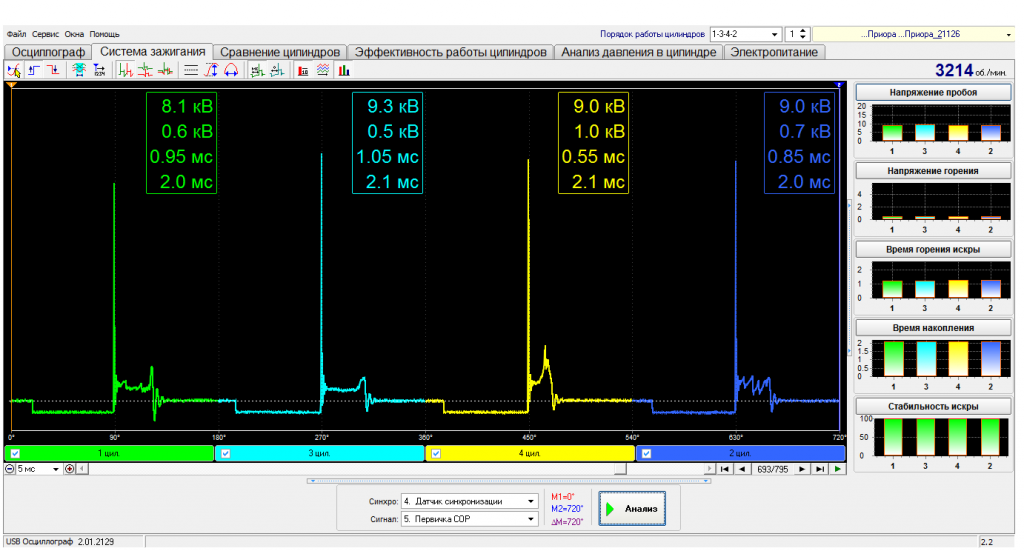Uncheck the 4 цил. cylinder checkbox
Image resolution: width=1024 pixels, height=551 pixels.
tap(436, 453)
